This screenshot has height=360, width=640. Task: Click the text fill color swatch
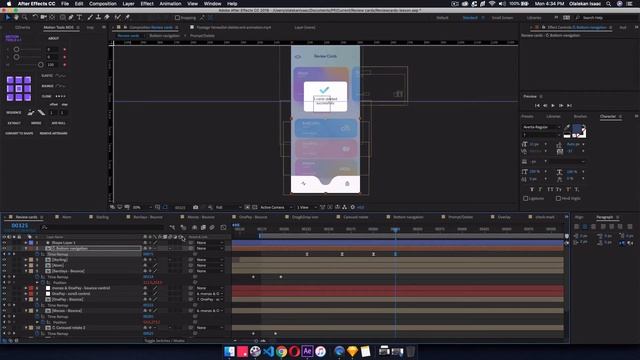point(577,130)
